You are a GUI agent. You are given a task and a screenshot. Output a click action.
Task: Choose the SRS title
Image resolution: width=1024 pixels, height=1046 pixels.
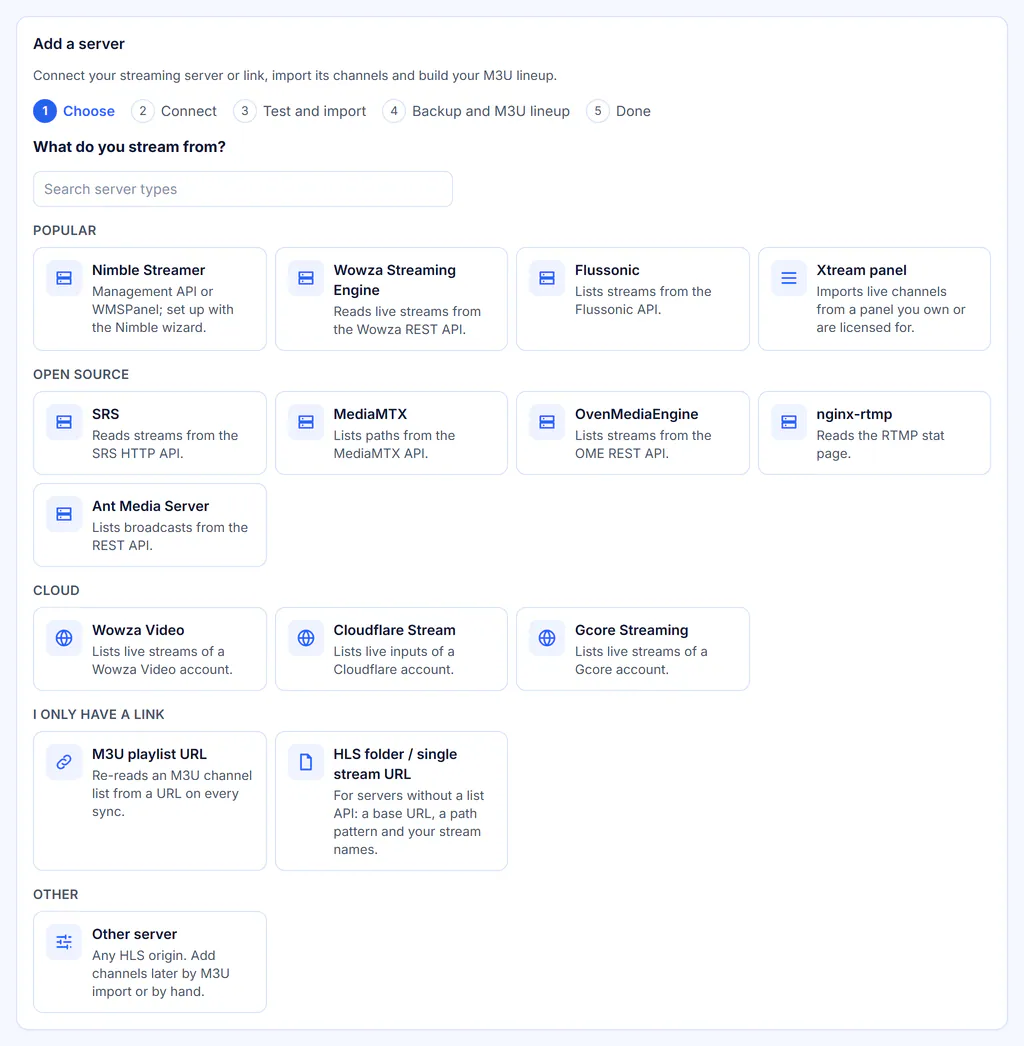pyautogui.click(x=105, y=414)
